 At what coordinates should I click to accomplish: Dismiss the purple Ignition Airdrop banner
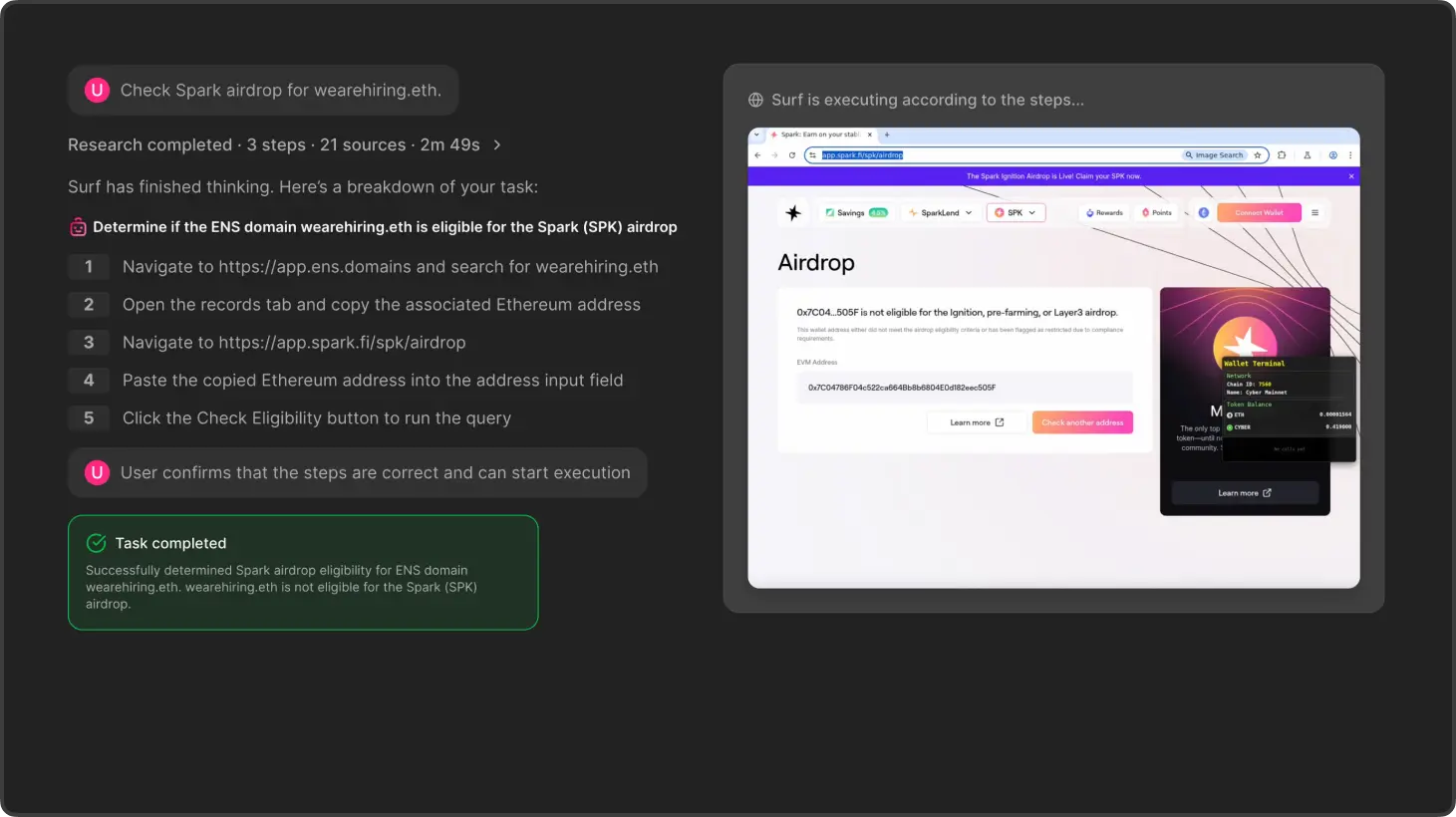click(x=1351, y=176)
